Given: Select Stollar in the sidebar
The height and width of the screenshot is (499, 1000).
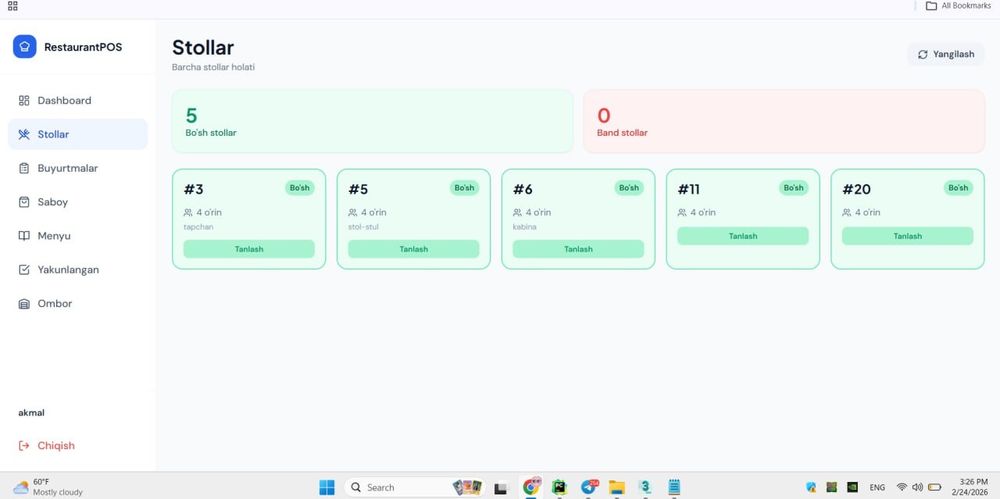Looking at the screenshot, I should click(x=78, y=134).
